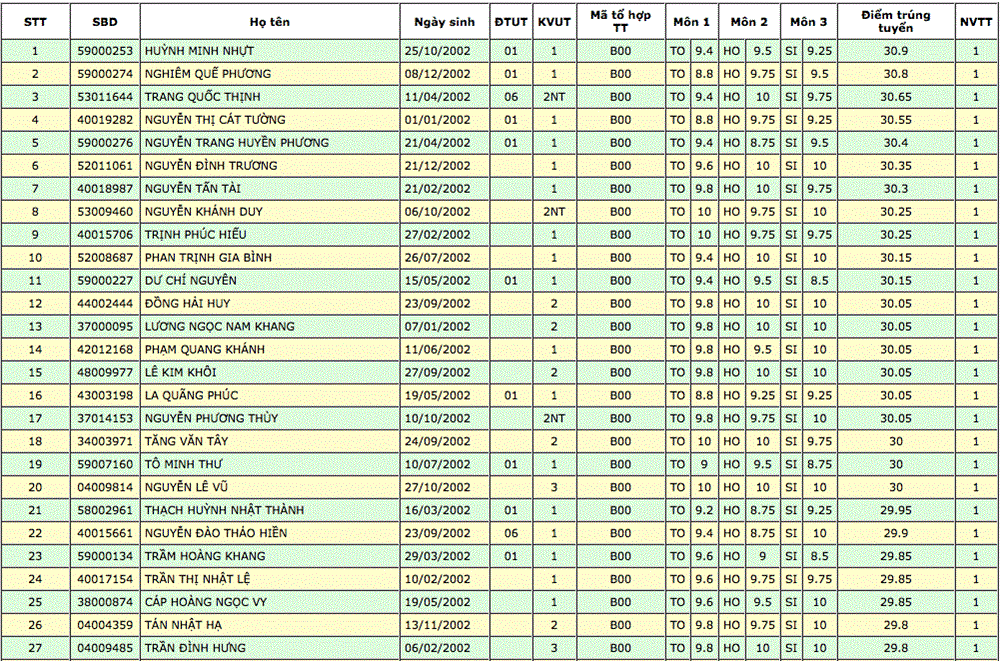This screenshot has width=1000, height=661.
Task: Click the name NGUYỄN TRANG HUYỀN PHƯƠNG
Action: (236, 143)
